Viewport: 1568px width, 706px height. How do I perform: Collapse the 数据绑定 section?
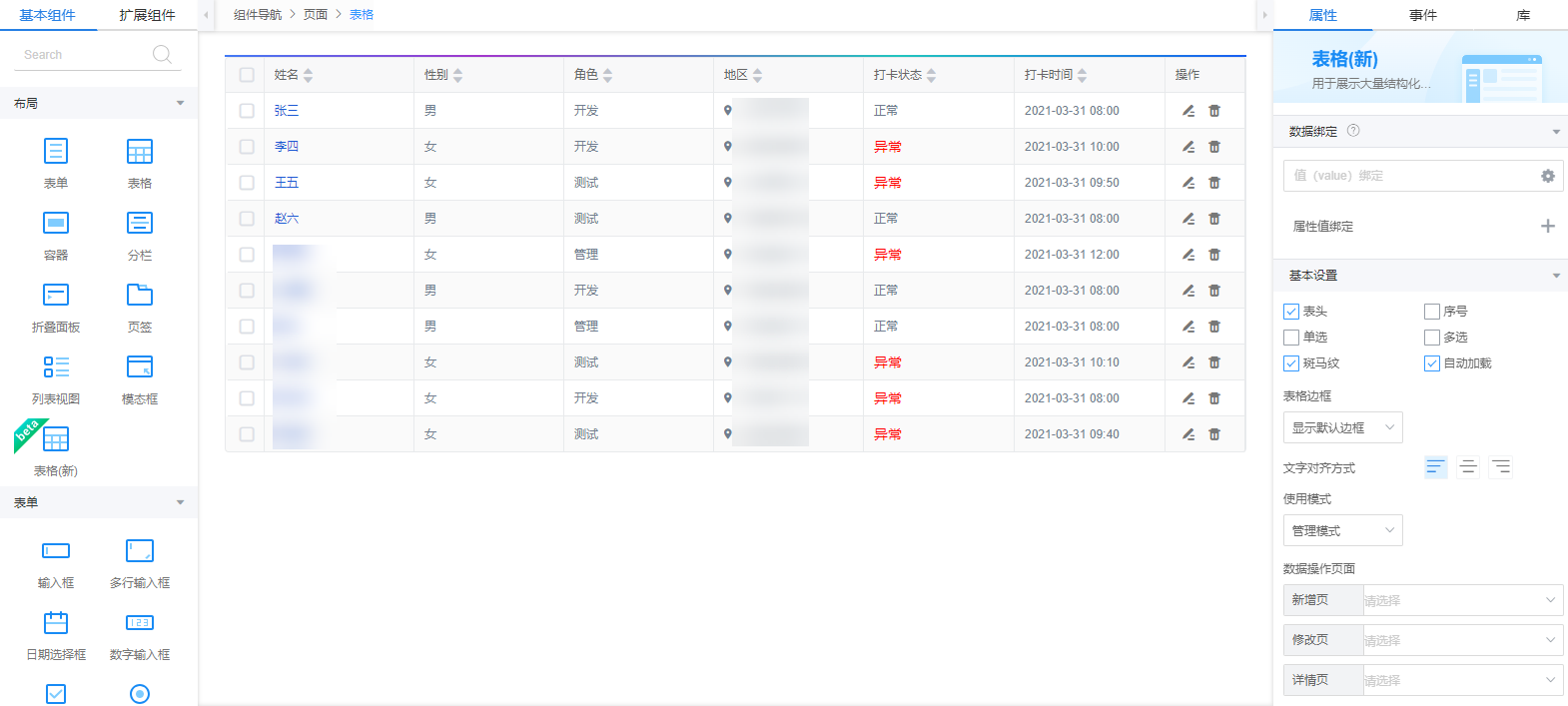pyautogui.click(x=1556, y=132)
